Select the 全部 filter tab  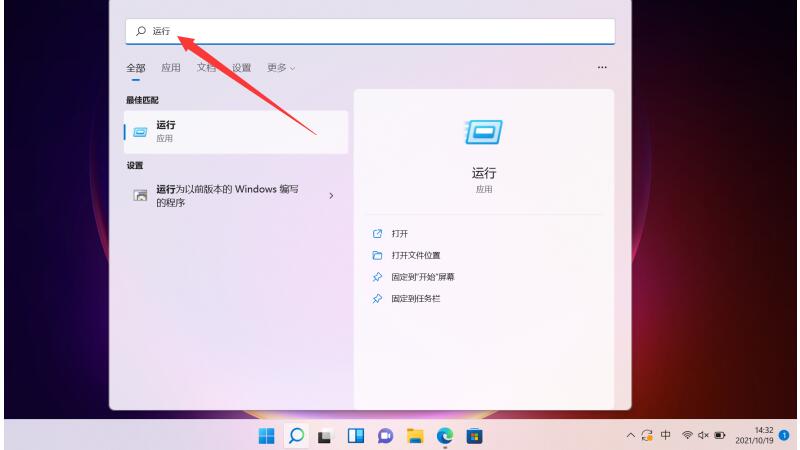pos(136,68)
